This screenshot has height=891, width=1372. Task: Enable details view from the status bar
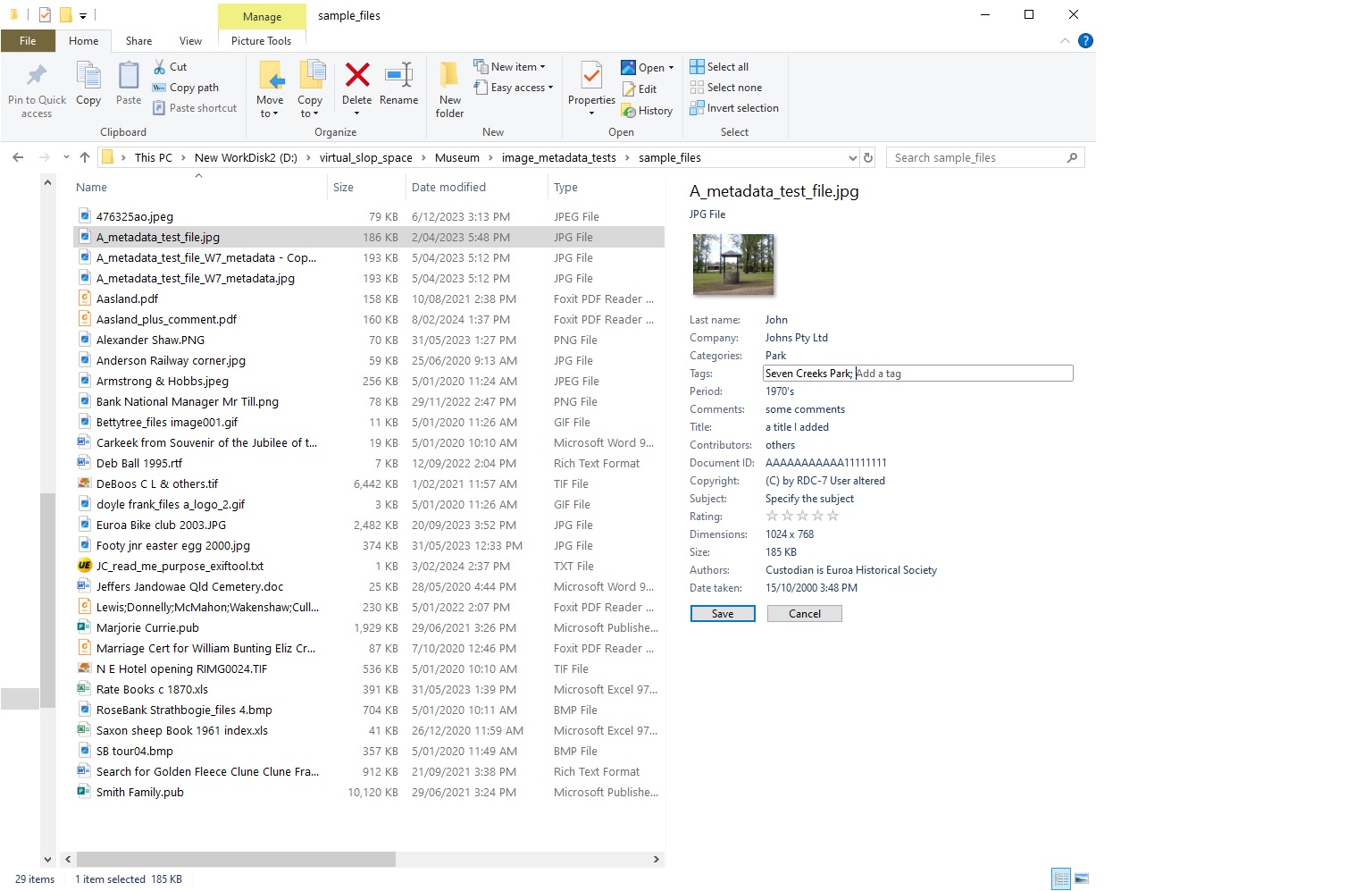tap(1061, 878)
